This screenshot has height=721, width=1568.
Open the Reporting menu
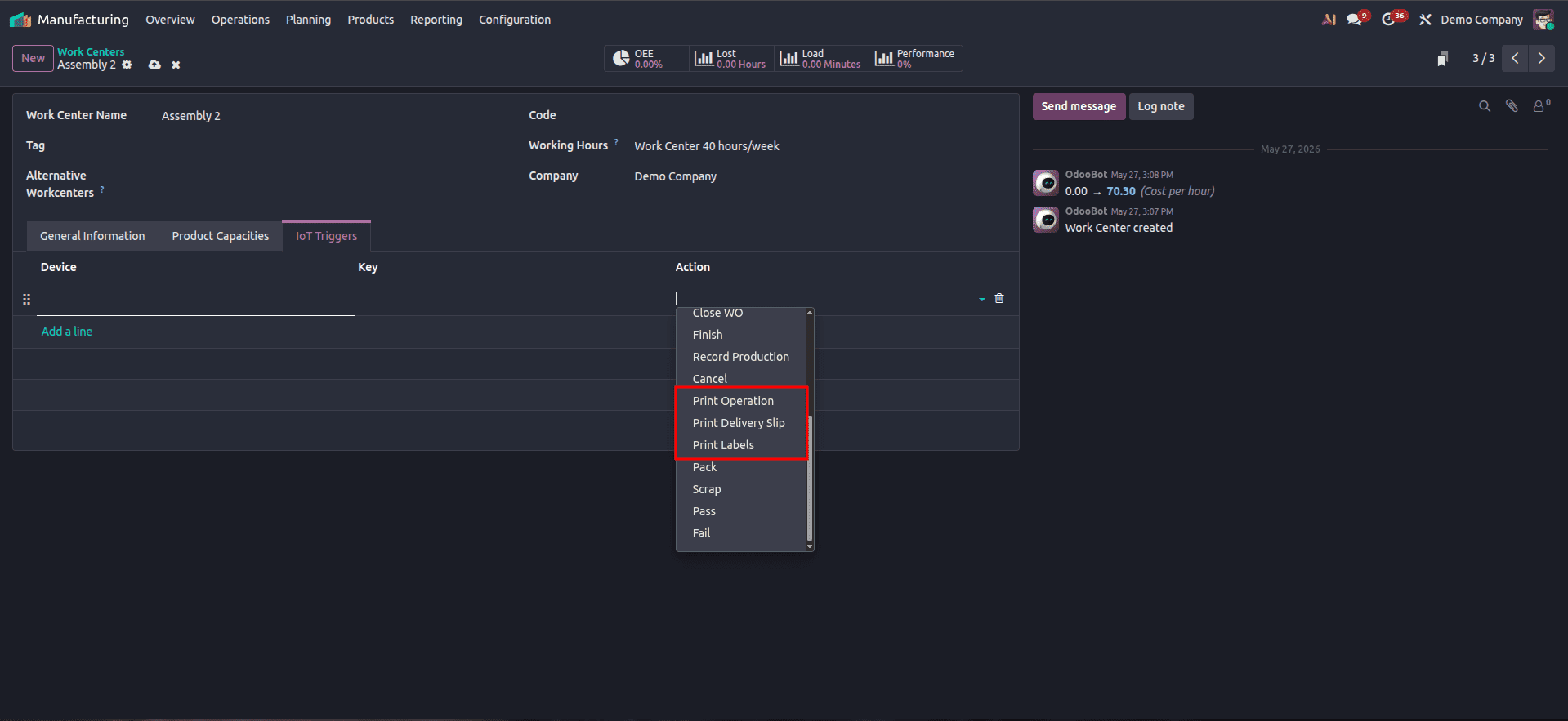(436, 20)
